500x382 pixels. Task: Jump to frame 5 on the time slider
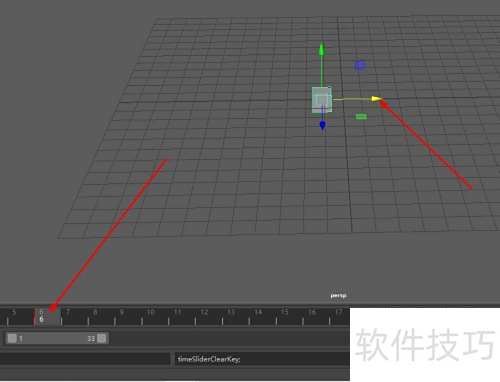click(x=14, y=312)
